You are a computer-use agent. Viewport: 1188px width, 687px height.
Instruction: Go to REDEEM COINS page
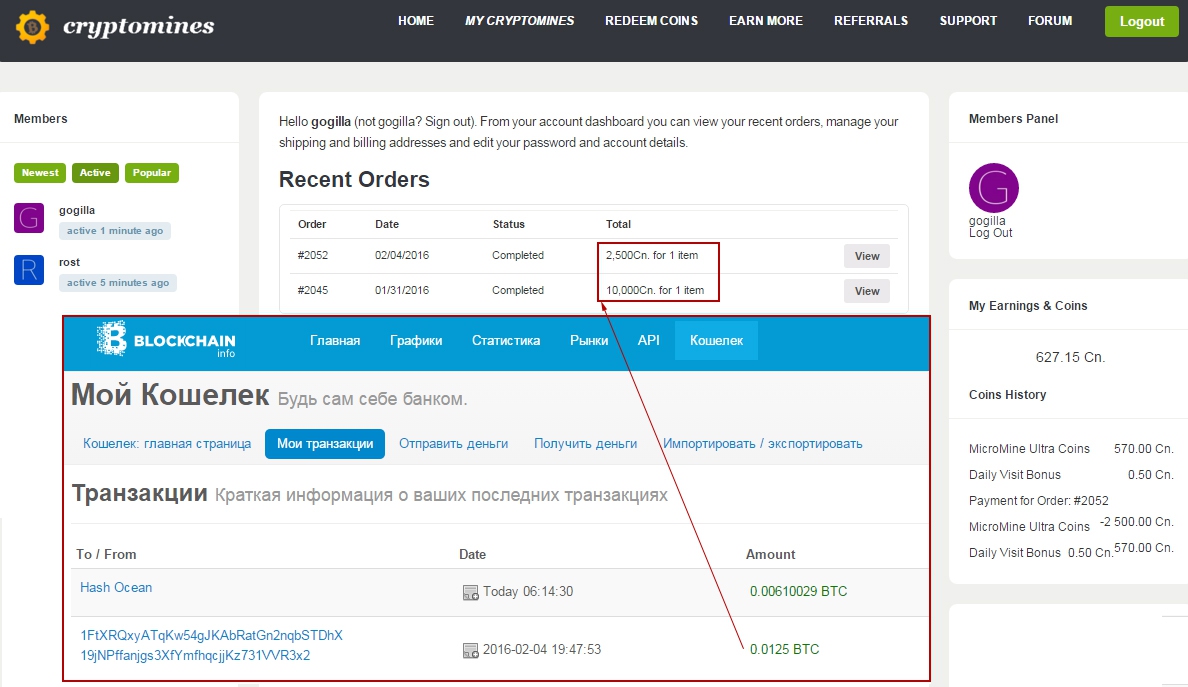click(x=652, y=21)
